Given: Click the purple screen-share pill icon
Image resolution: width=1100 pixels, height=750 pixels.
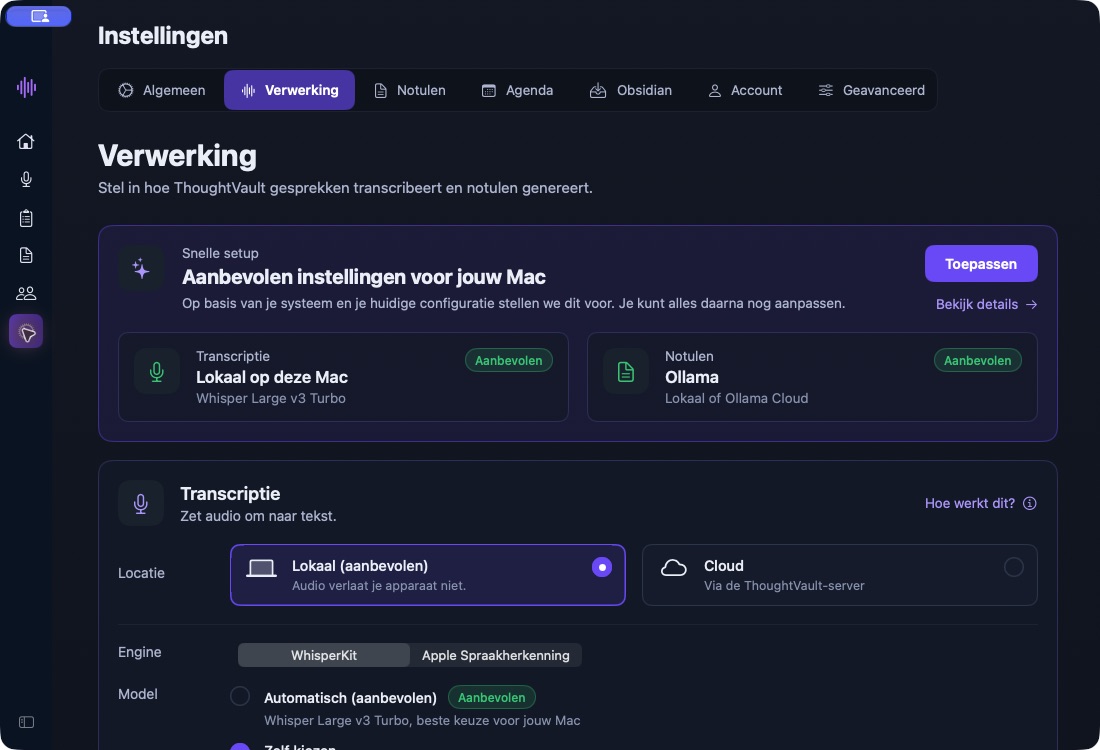Looking at the screenshot, I should coord(39,16).
